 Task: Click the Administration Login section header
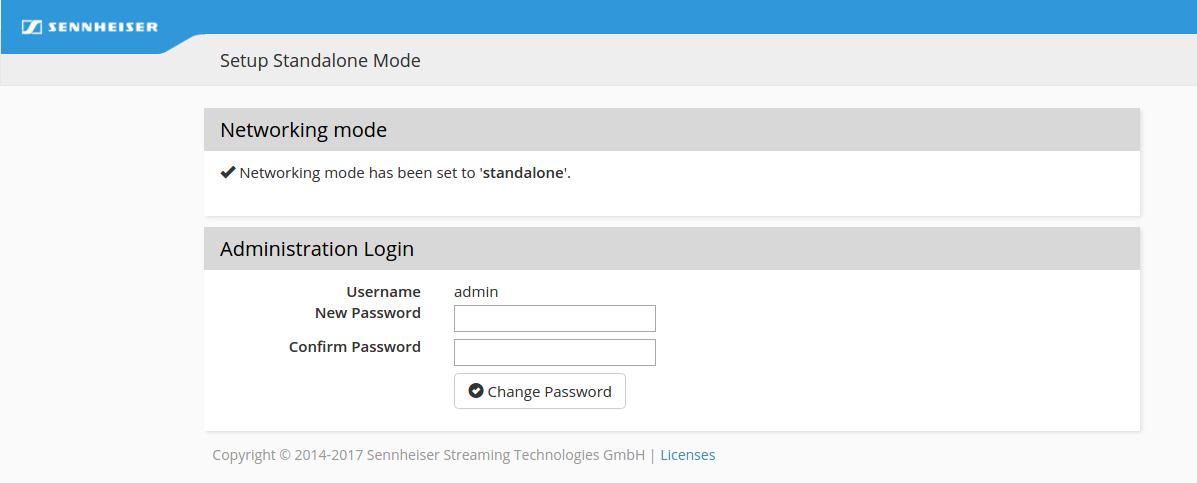[317, 249]
